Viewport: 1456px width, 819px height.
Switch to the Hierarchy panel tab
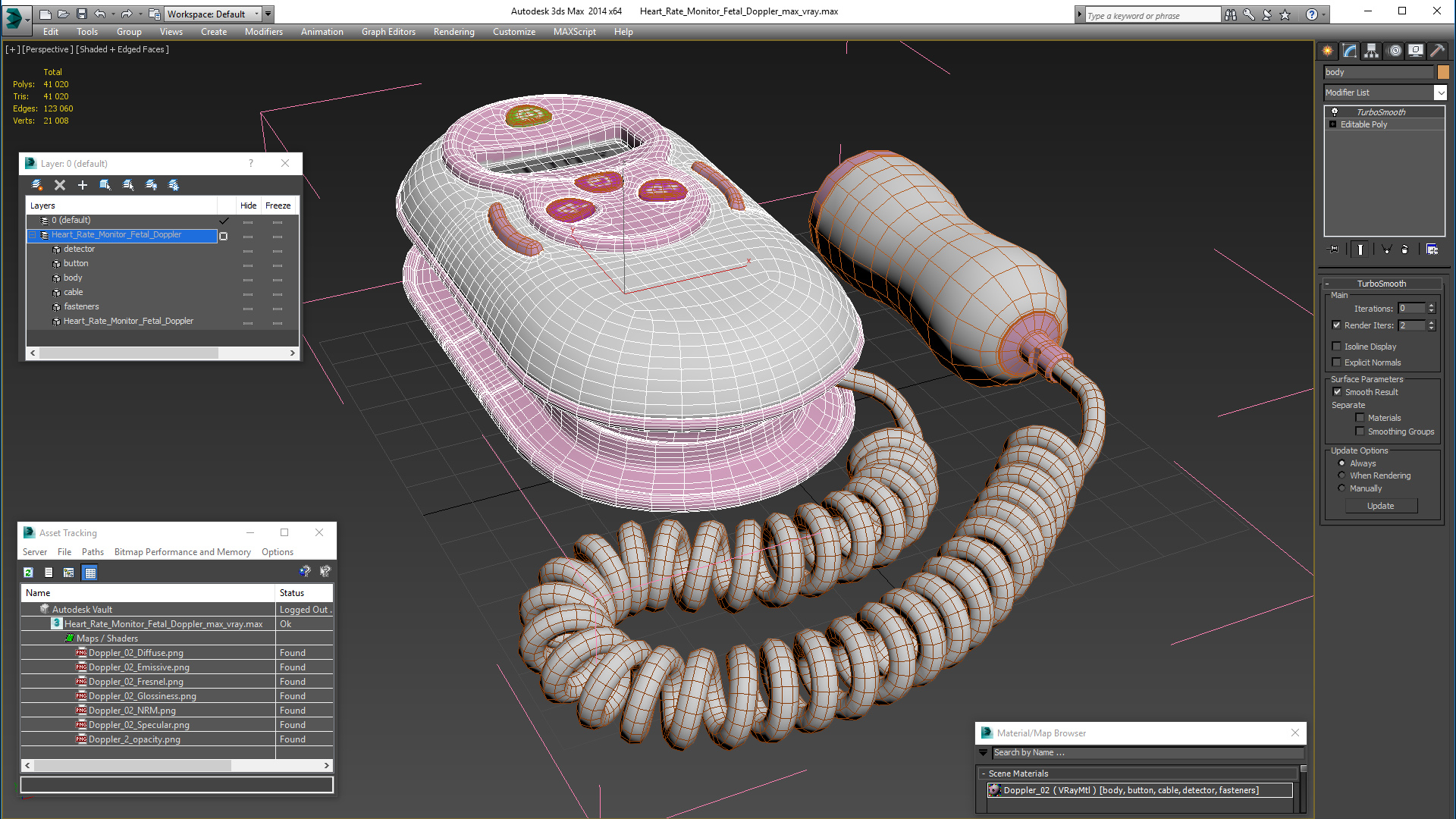click(1372, 51)
